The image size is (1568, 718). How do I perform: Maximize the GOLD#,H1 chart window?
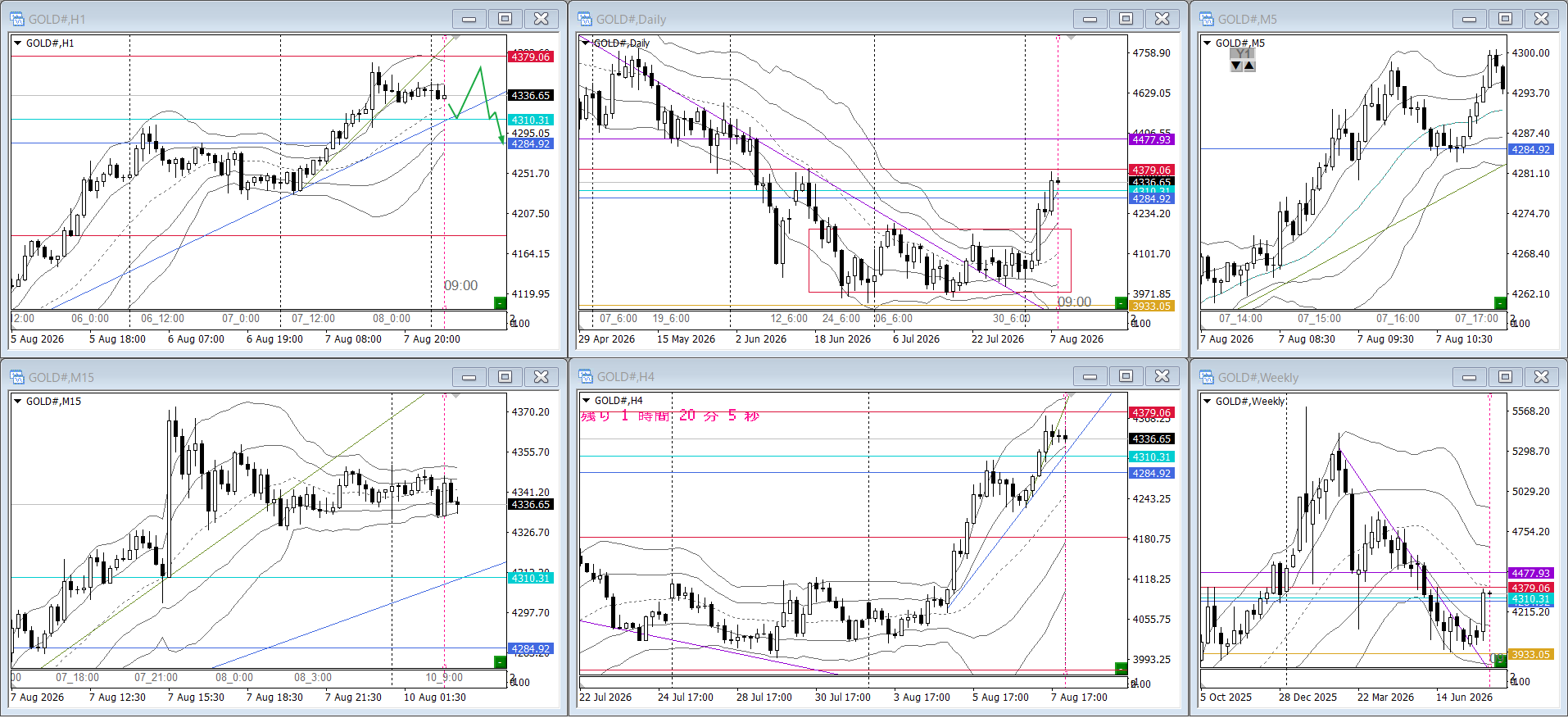pos(505,19)
